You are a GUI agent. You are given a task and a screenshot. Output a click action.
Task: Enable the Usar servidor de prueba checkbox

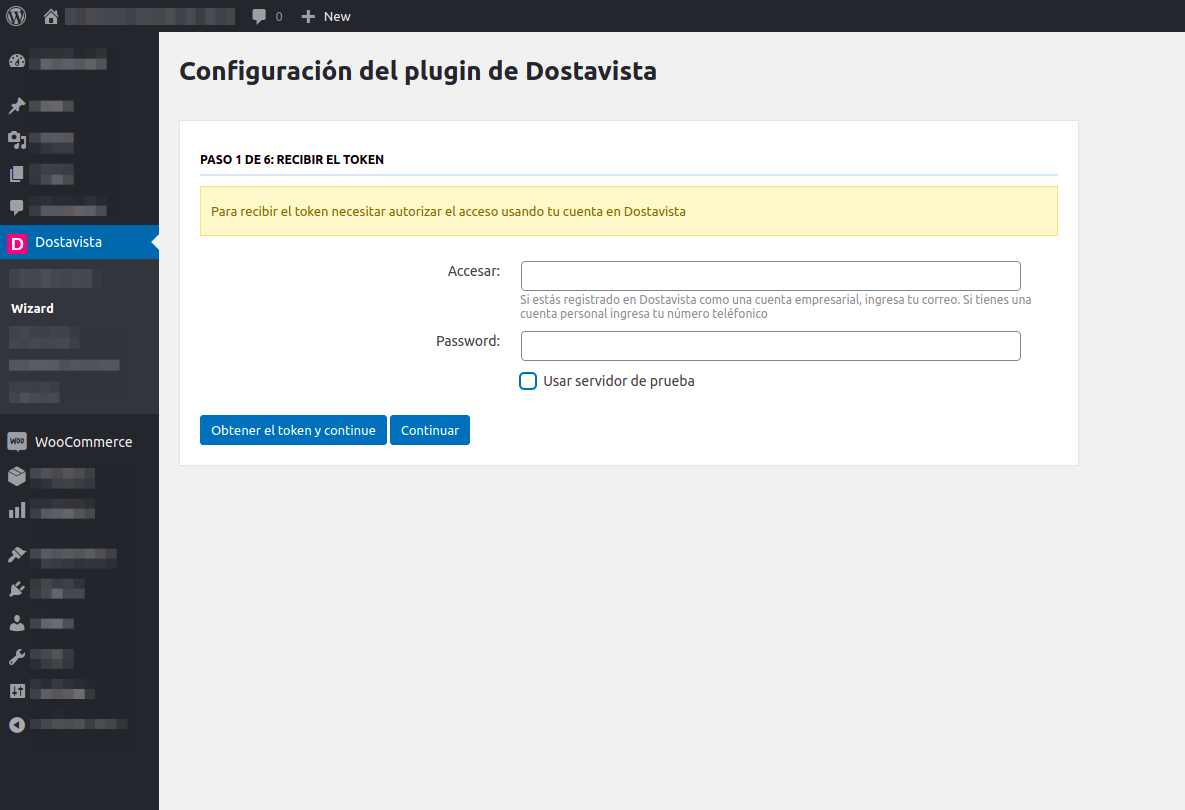click(528, 381)
